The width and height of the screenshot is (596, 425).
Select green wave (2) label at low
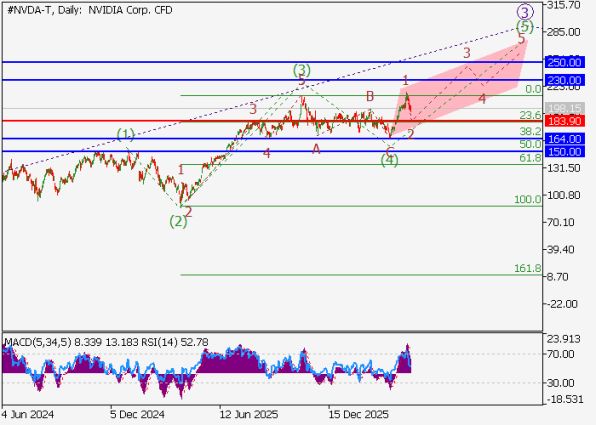(178, 221)
